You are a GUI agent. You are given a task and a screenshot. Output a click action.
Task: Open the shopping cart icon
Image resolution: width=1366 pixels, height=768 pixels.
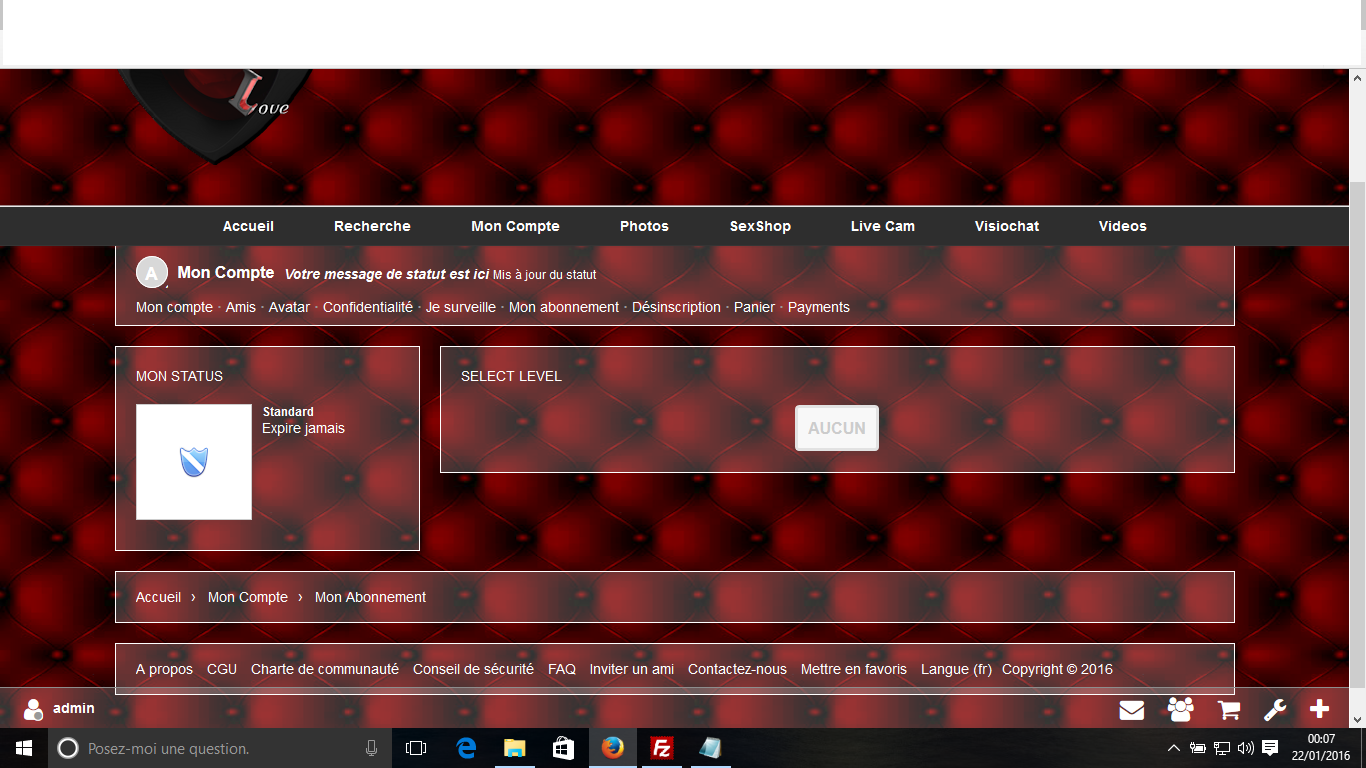point(1228,710)
